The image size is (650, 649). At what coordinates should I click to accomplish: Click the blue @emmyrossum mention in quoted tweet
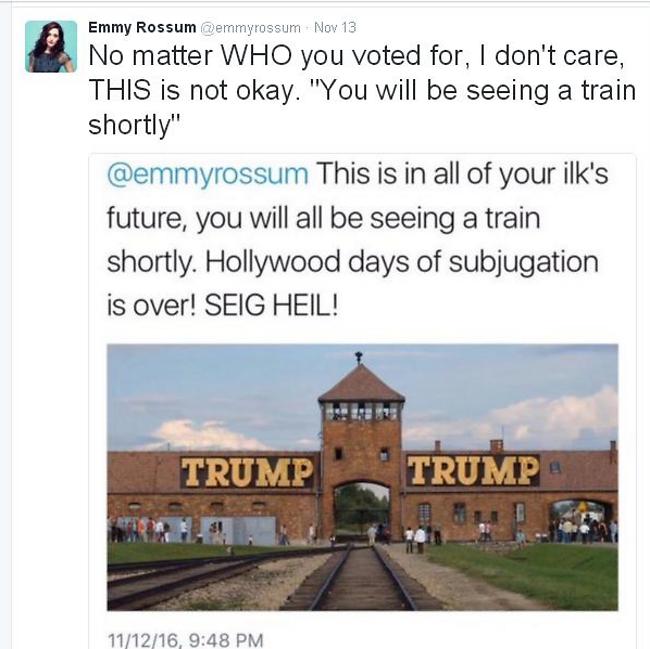click(208, 174)
